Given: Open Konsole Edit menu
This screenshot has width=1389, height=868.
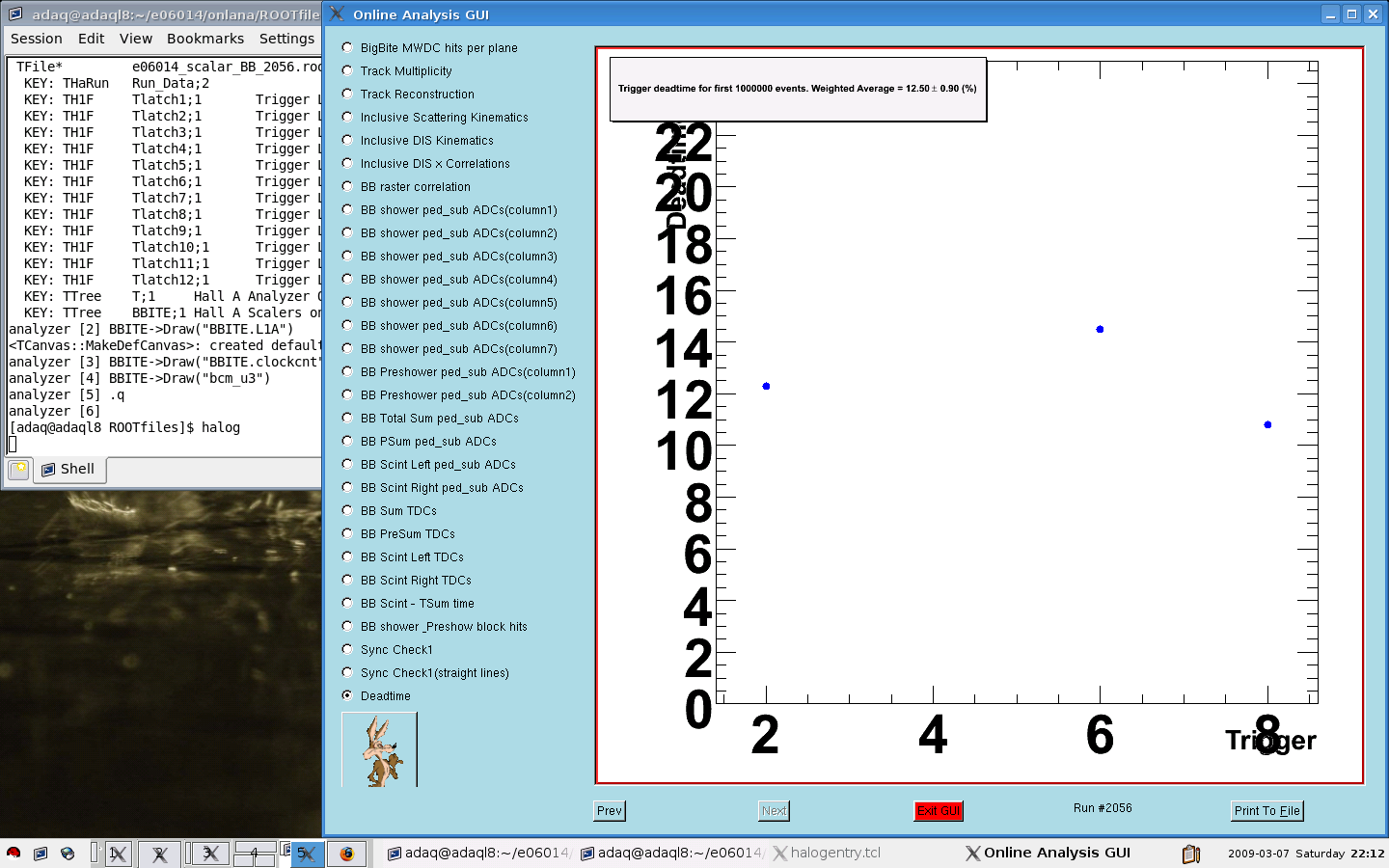Looking at the screenshot, I should pos(92,39).
